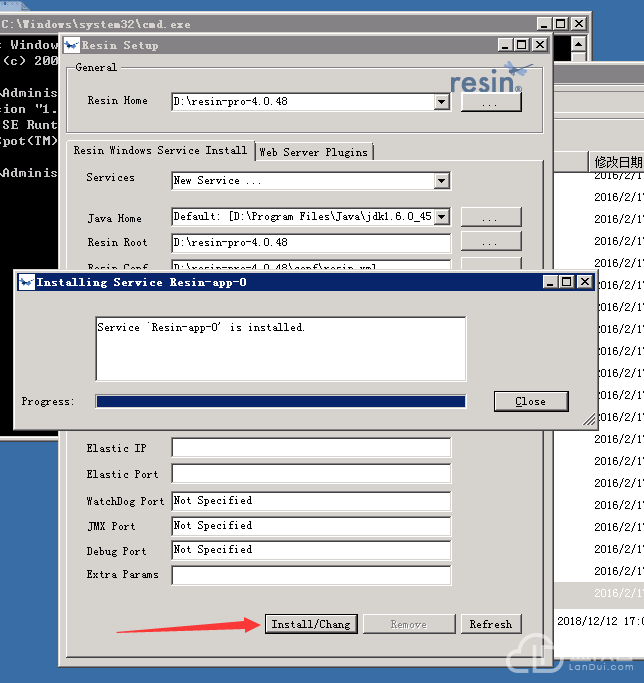Click the 'Service Resin-app-0 is installed' message box
Viewport: 644px width, 683px height.
281,349
